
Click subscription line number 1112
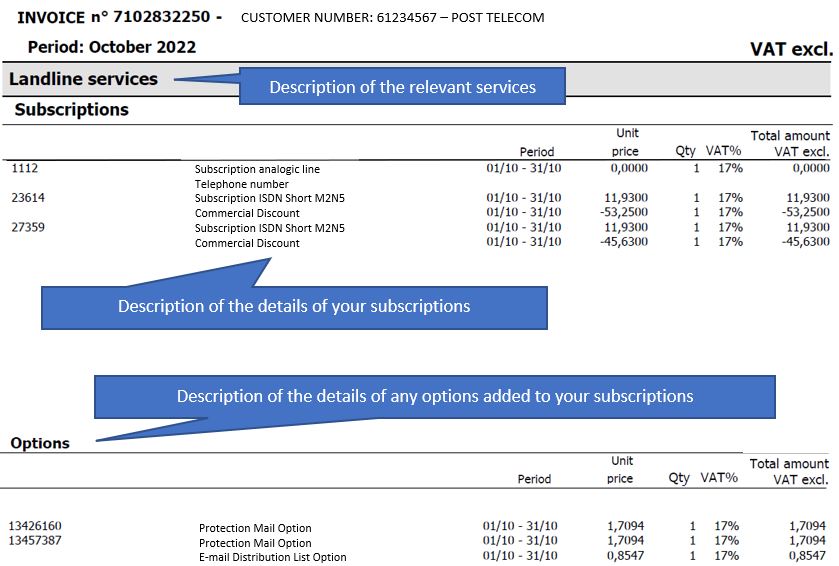[24, 169]
